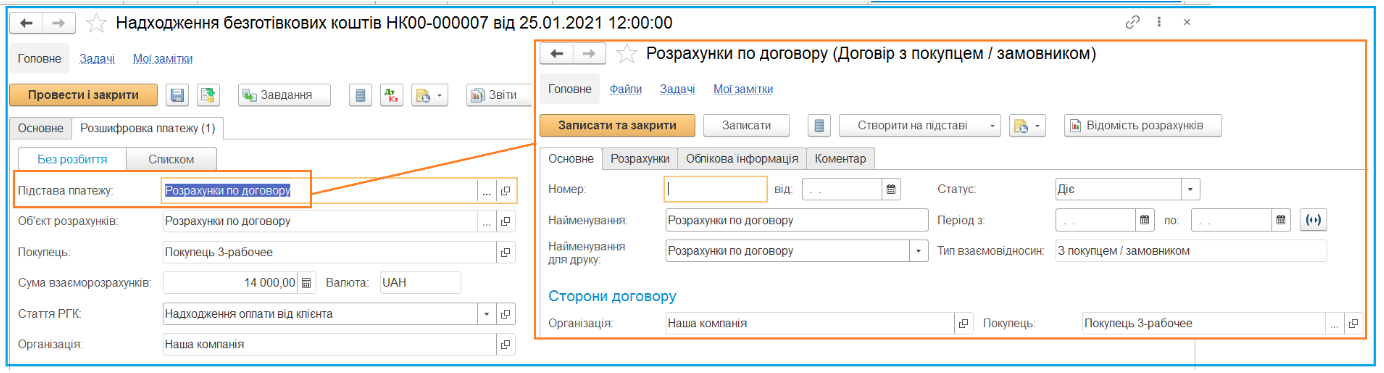Go back in the Розрахунки по договору window

click(x=557, y=54)
